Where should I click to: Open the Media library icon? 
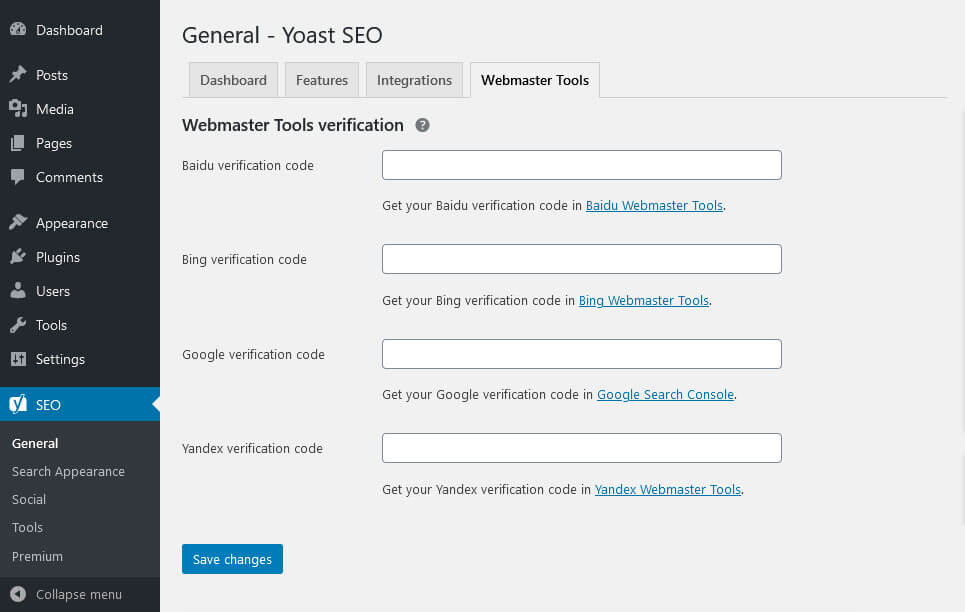(18, 109)
